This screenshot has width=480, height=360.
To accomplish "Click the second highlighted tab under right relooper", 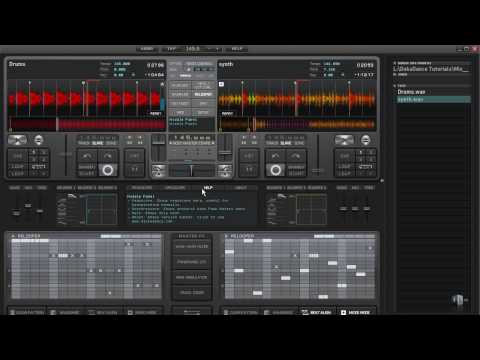I will 317,312.
